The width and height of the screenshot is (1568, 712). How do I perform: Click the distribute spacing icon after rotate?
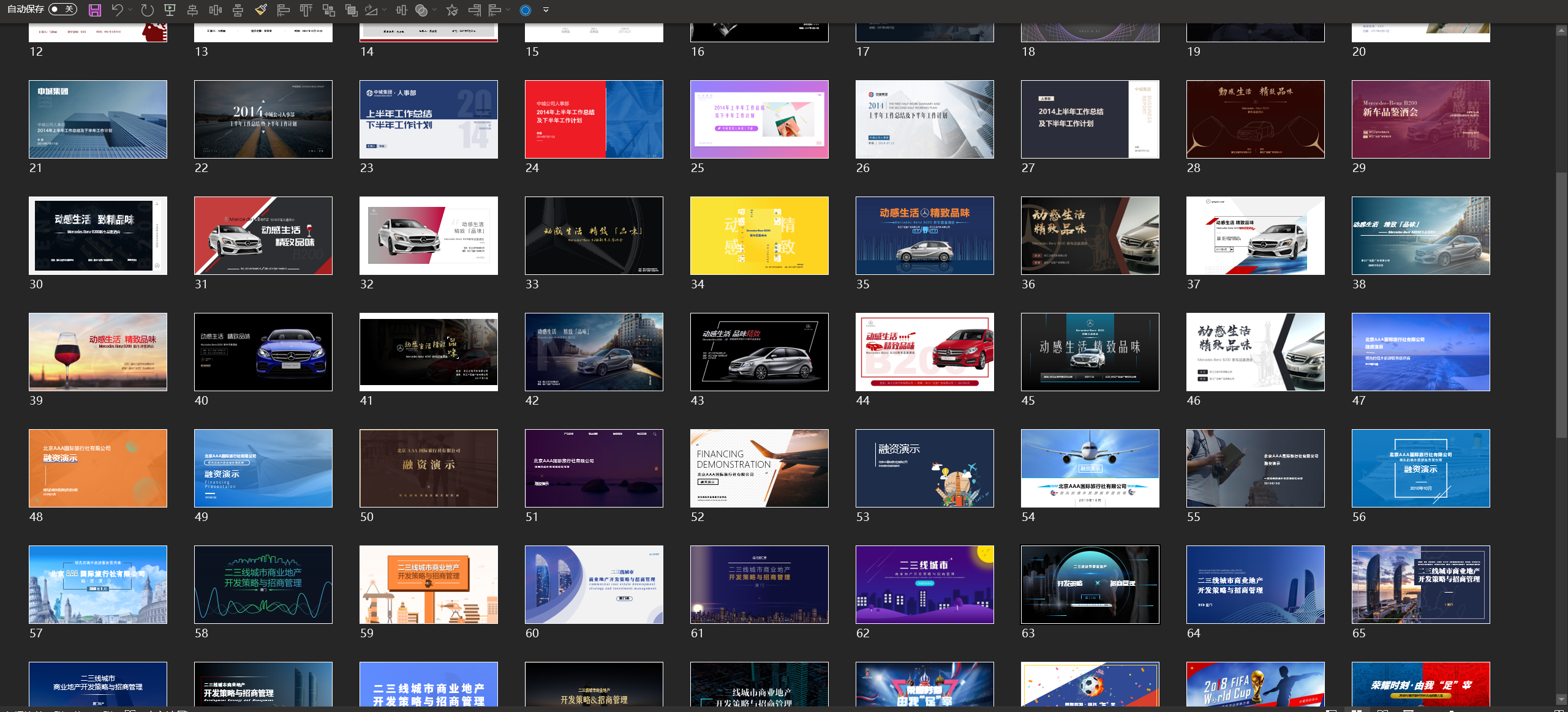click(402, 10)
